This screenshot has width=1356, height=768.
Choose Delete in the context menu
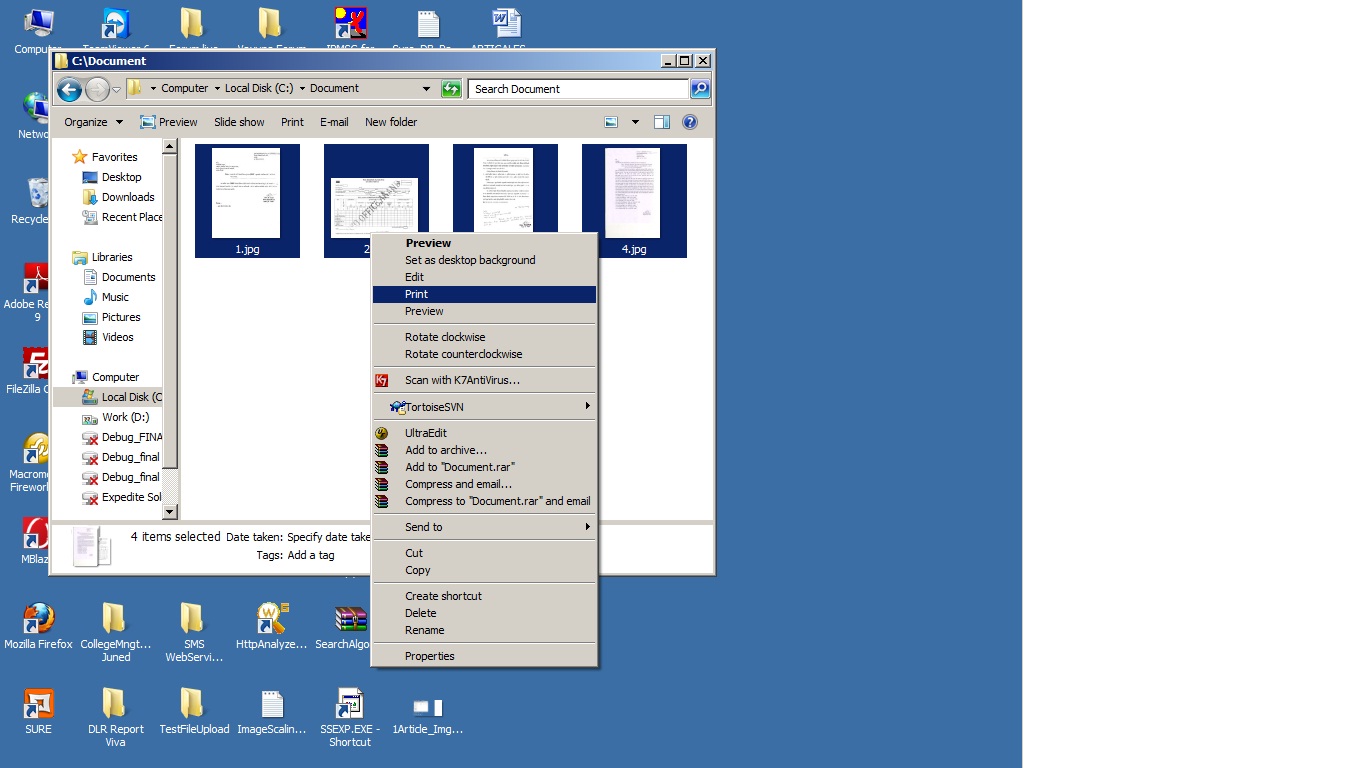pos(484,613)
